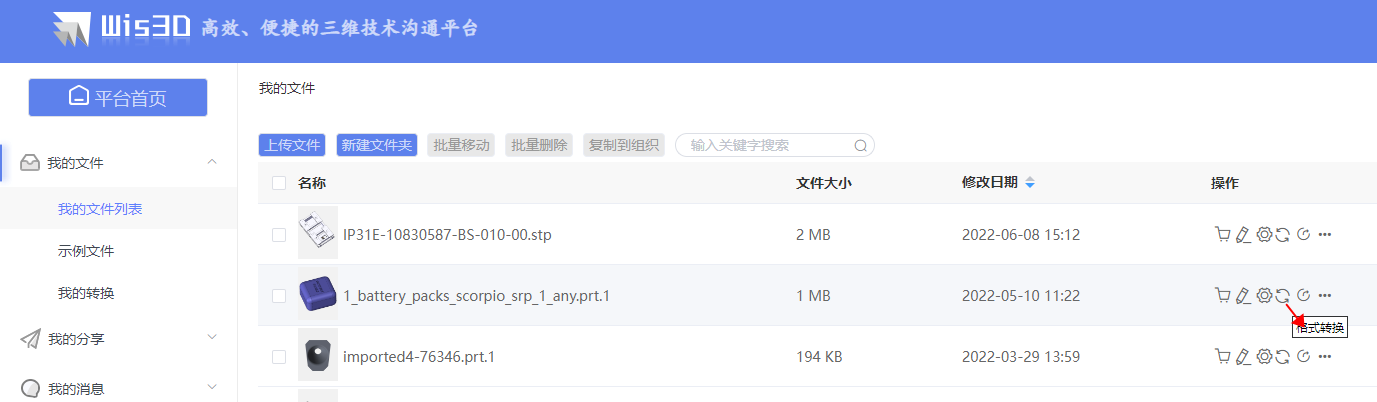Open 我的转换 in the sidebar
Image resolution: width=1377 pixels, height=402 pixels.
point(86,293)
